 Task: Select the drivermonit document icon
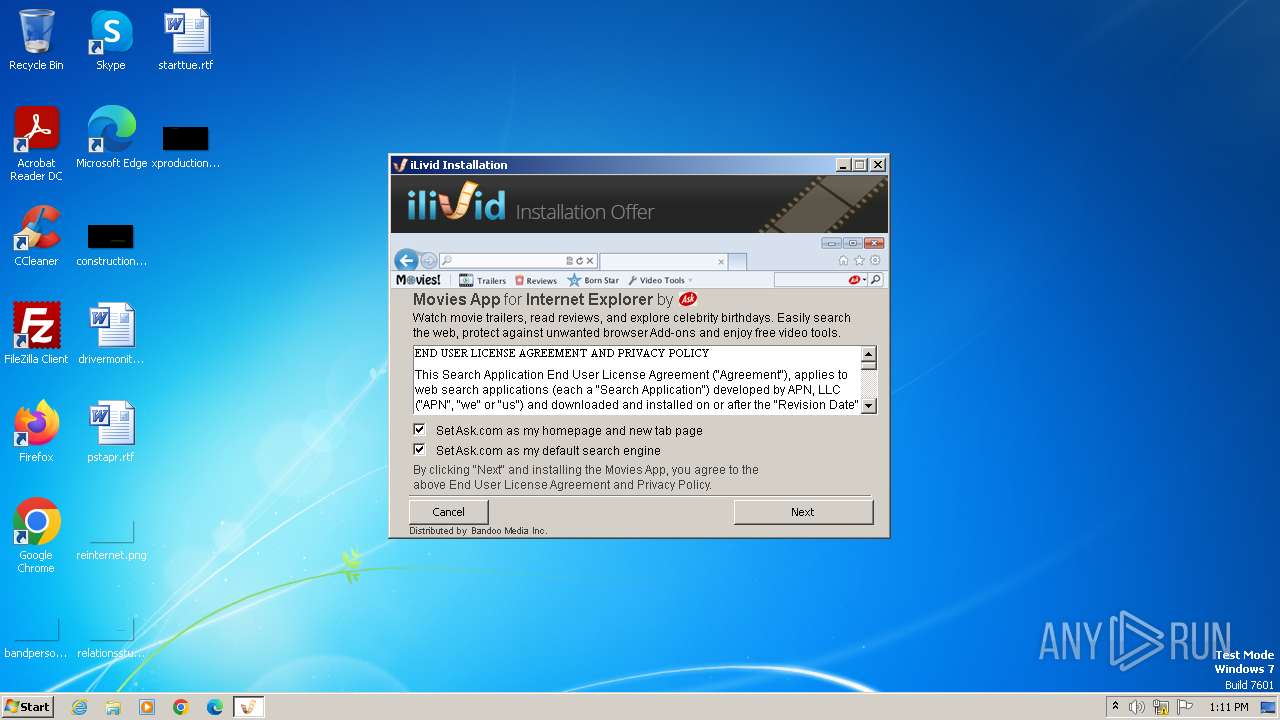111,333
